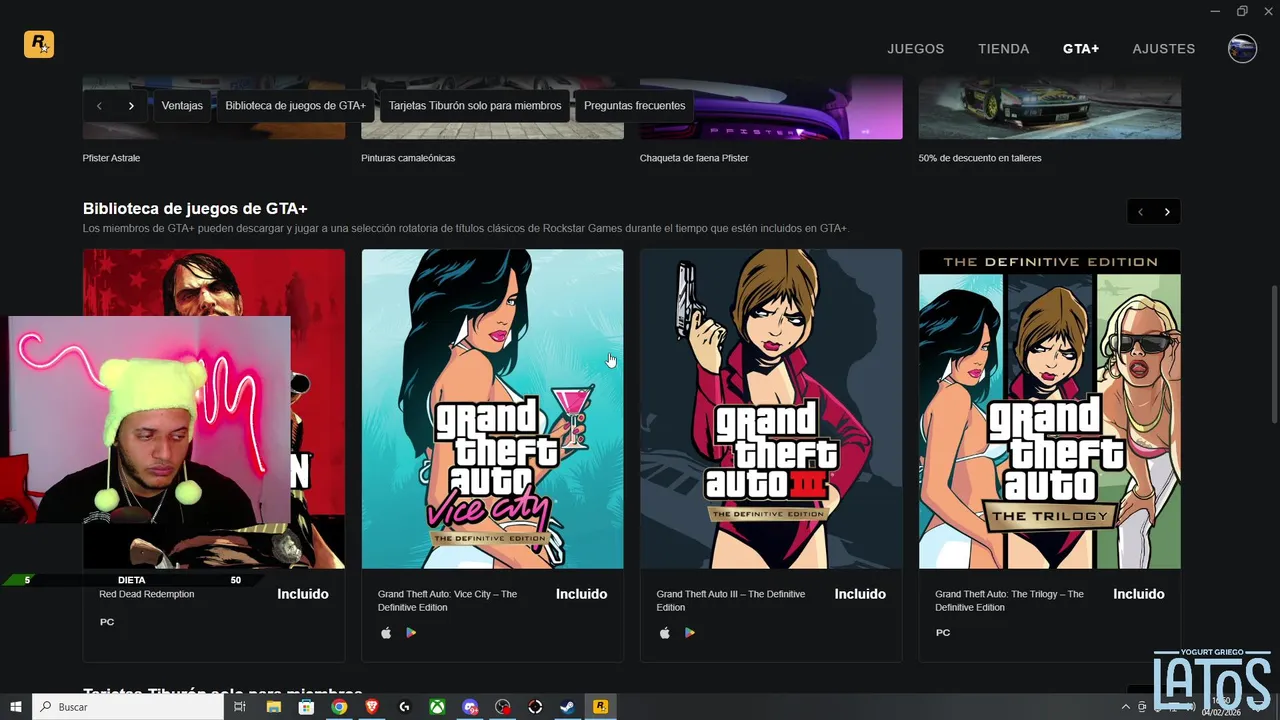
Task: Click the 50% de descuento en talleres caption
Action: pyautogui.click(x=980, y=158)
